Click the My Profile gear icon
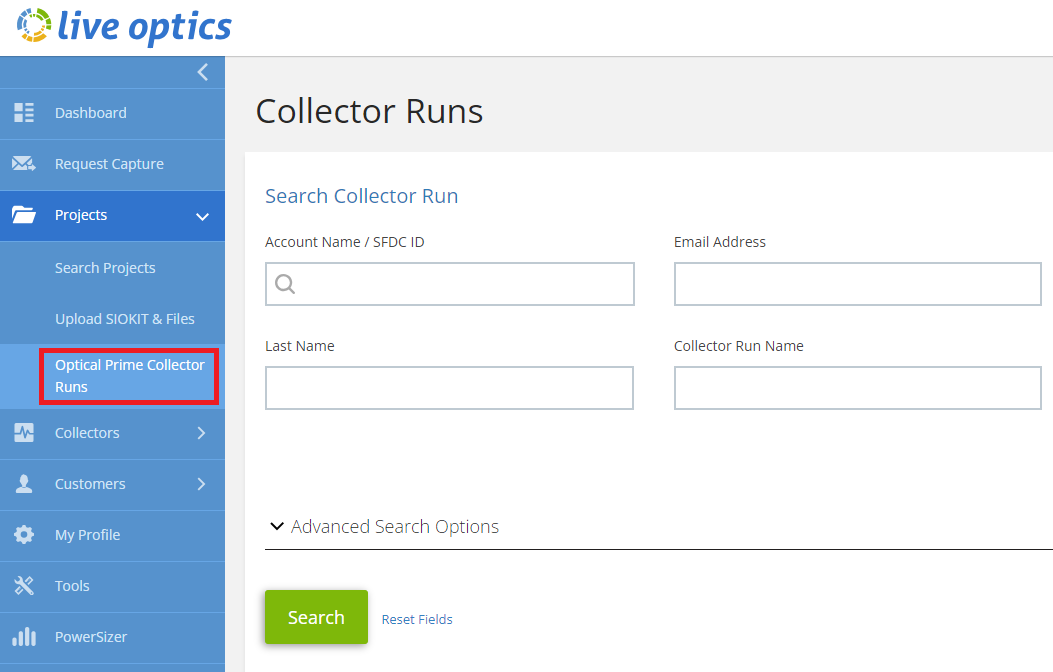 point(24,535)
